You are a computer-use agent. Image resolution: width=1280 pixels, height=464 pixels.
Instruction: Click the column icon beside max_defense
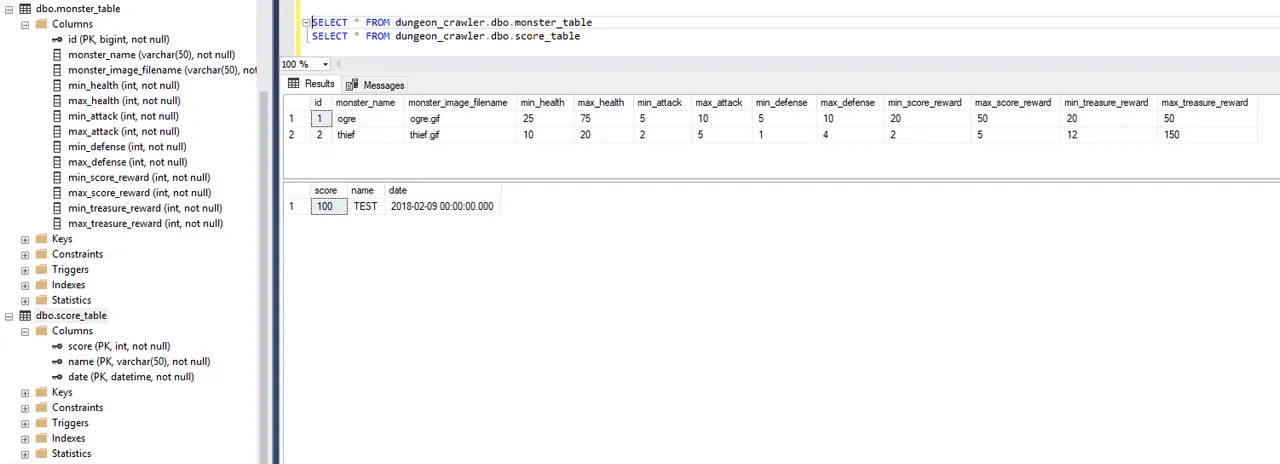(x=57, y=162)
